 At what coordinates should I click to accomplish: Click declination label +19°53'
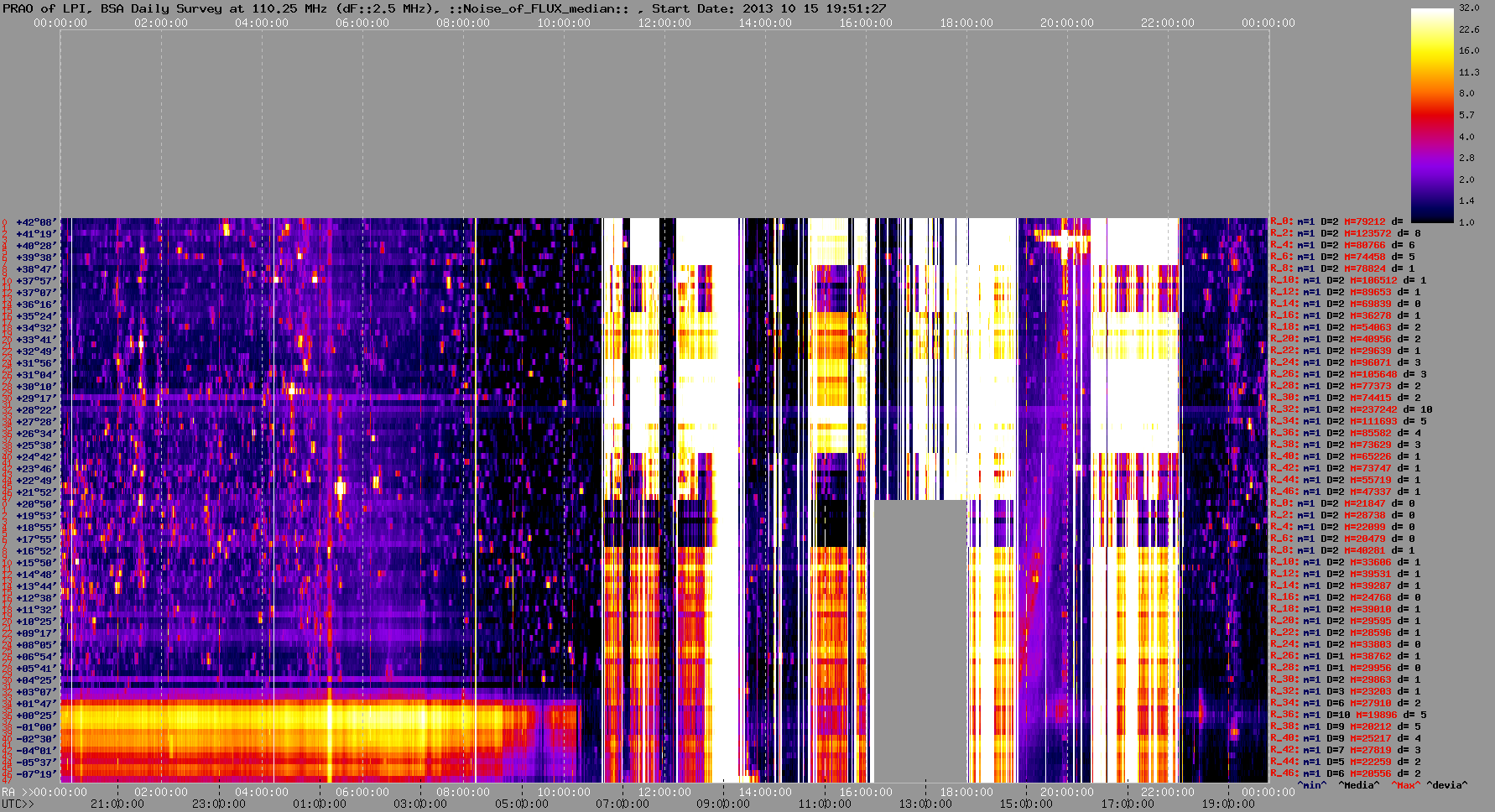(x=36, y=516)
